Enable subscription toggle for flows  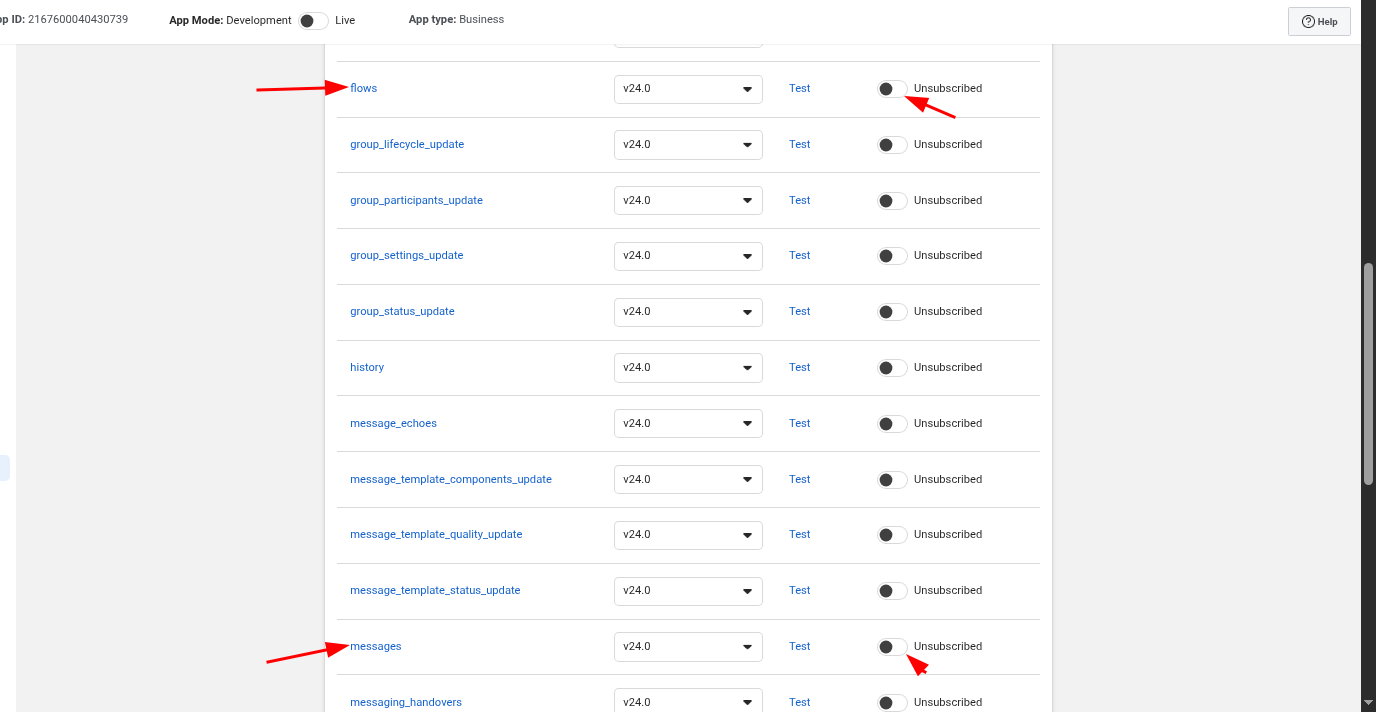click(892, 89)
